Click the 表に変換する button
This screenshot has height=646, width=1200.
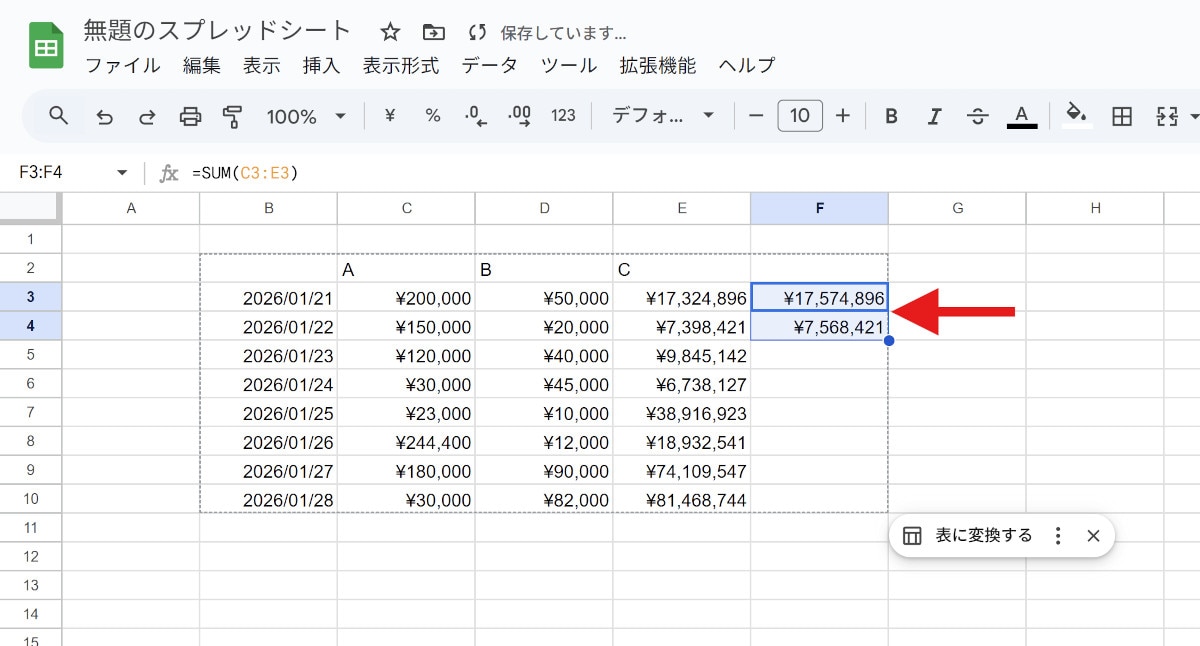[968, 536]
